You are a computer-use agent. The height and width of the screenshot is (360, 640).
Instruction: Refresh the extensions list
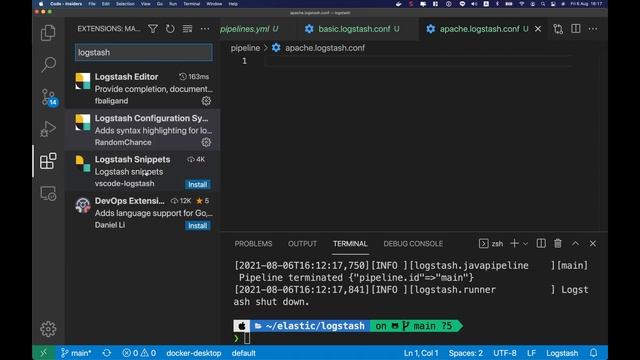pyautogui.click(x=170, y=29)
